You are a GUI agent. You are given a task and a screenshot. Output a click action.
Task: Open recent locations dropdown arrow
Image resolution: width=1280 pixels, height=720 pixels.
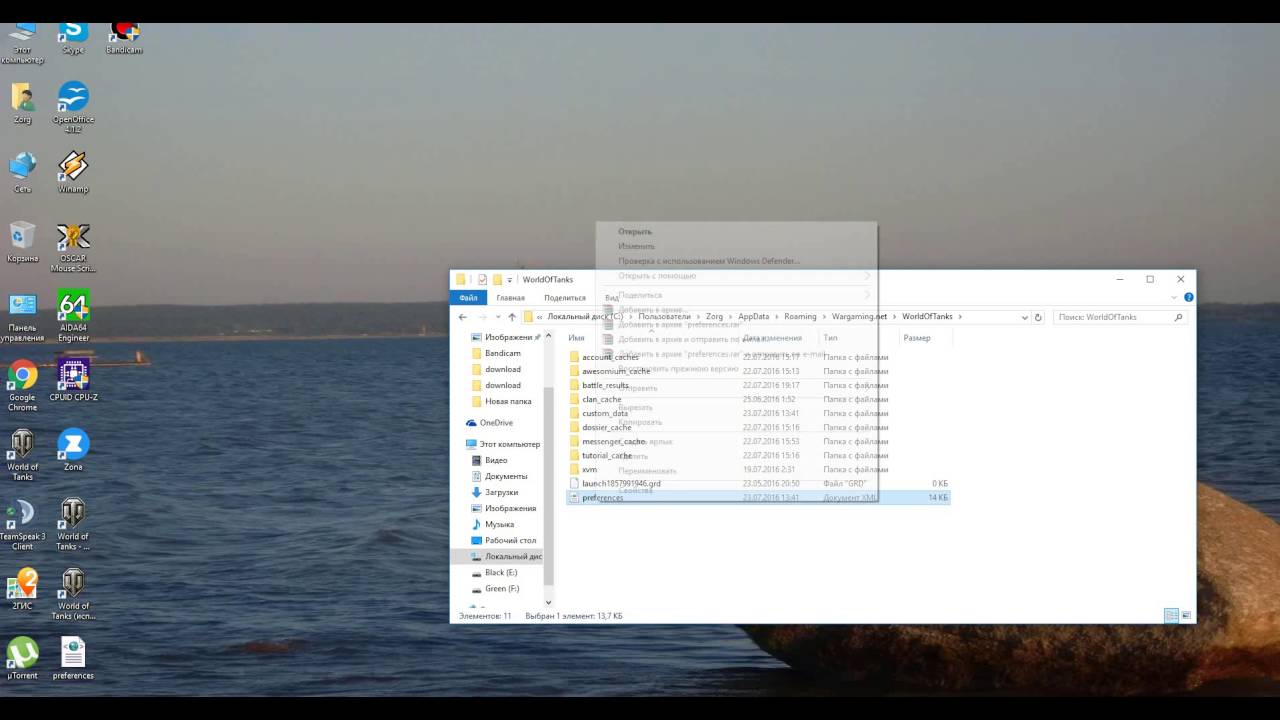tap(497, 317)
